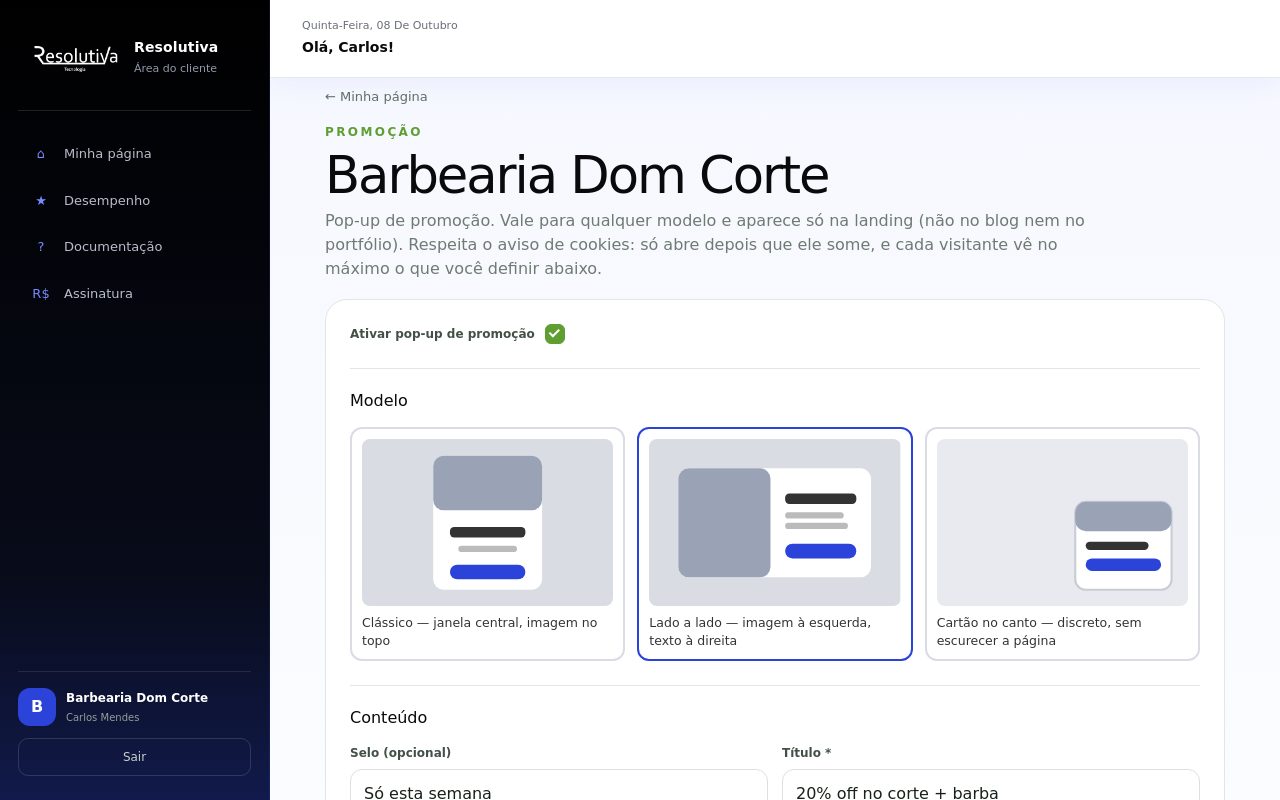Click the R$ icon beside Assinatura
Viewport: 1280px width, 800px height.
pos(41,294)
